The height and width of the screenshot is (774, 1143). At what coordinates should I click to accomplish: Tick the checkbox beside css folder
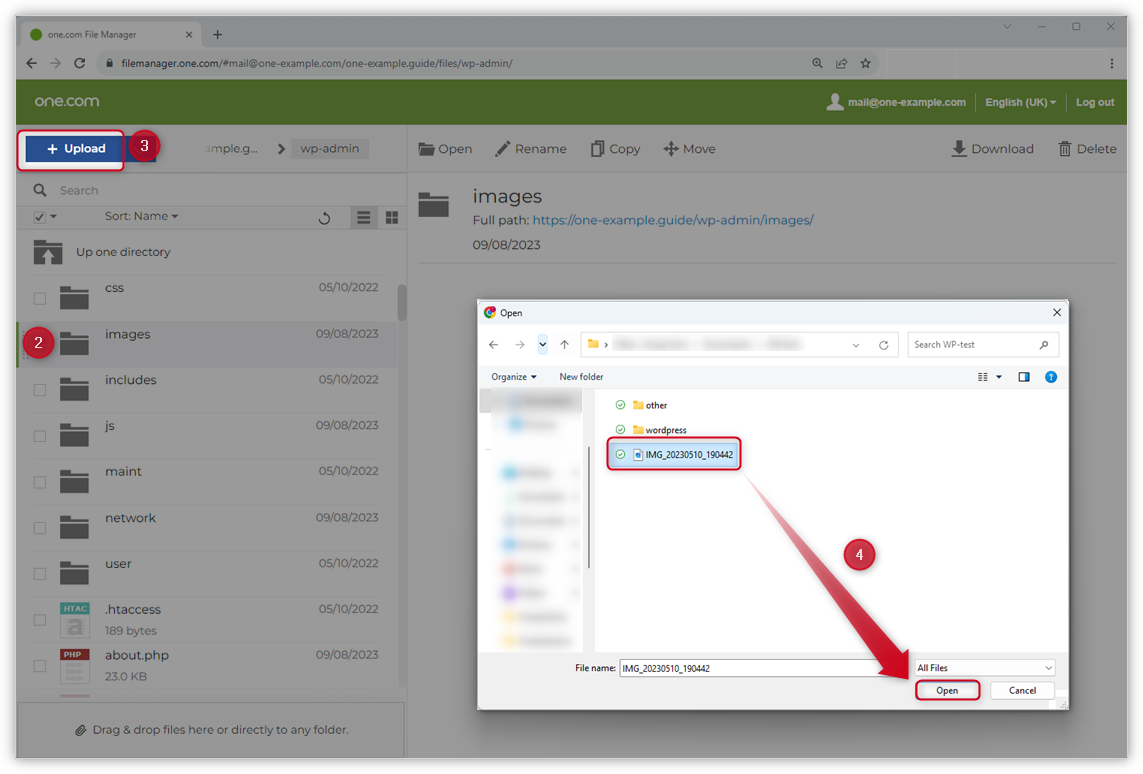point(40,298)
